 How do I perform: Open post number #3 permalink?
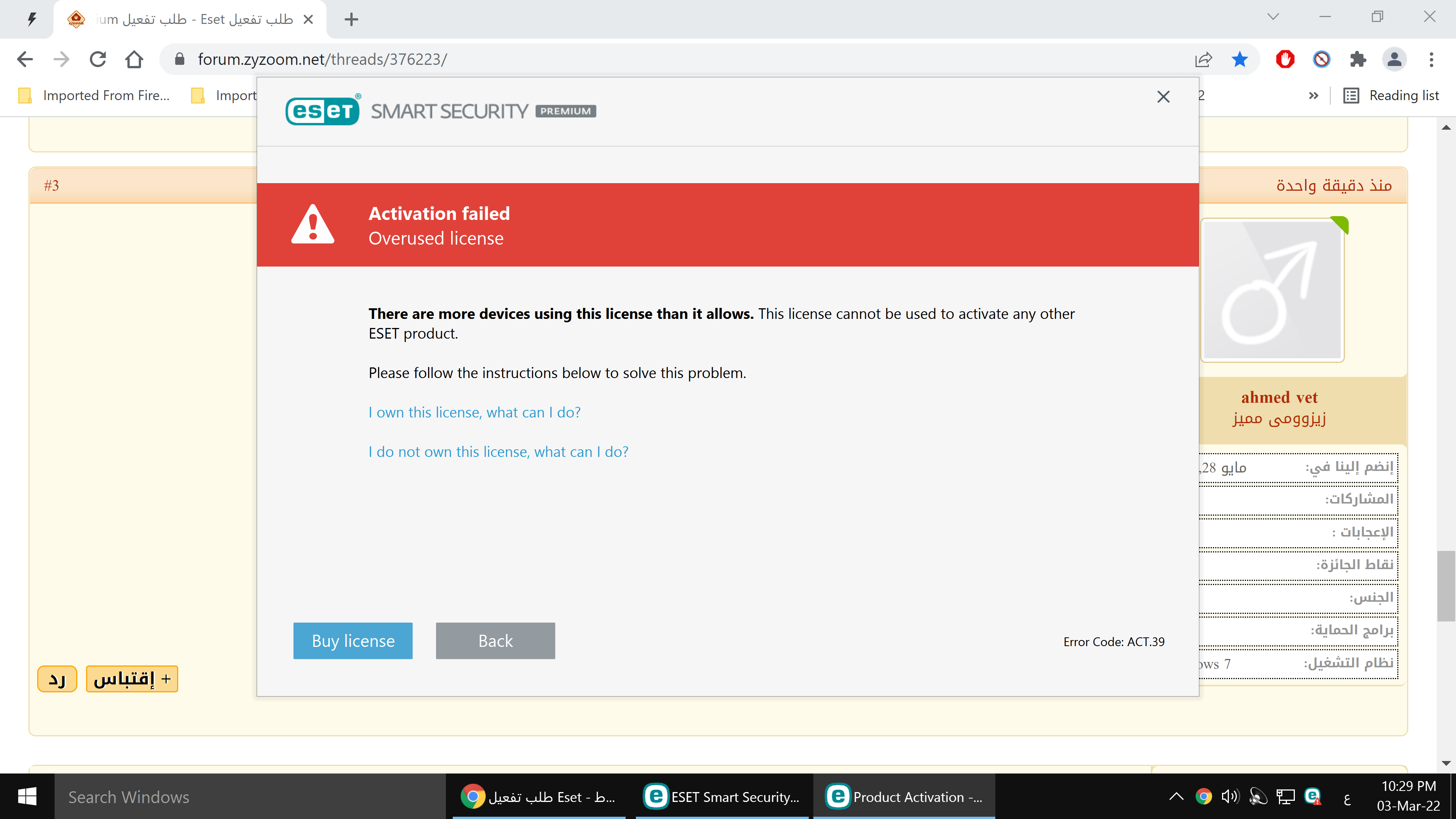tap(52, 185)
